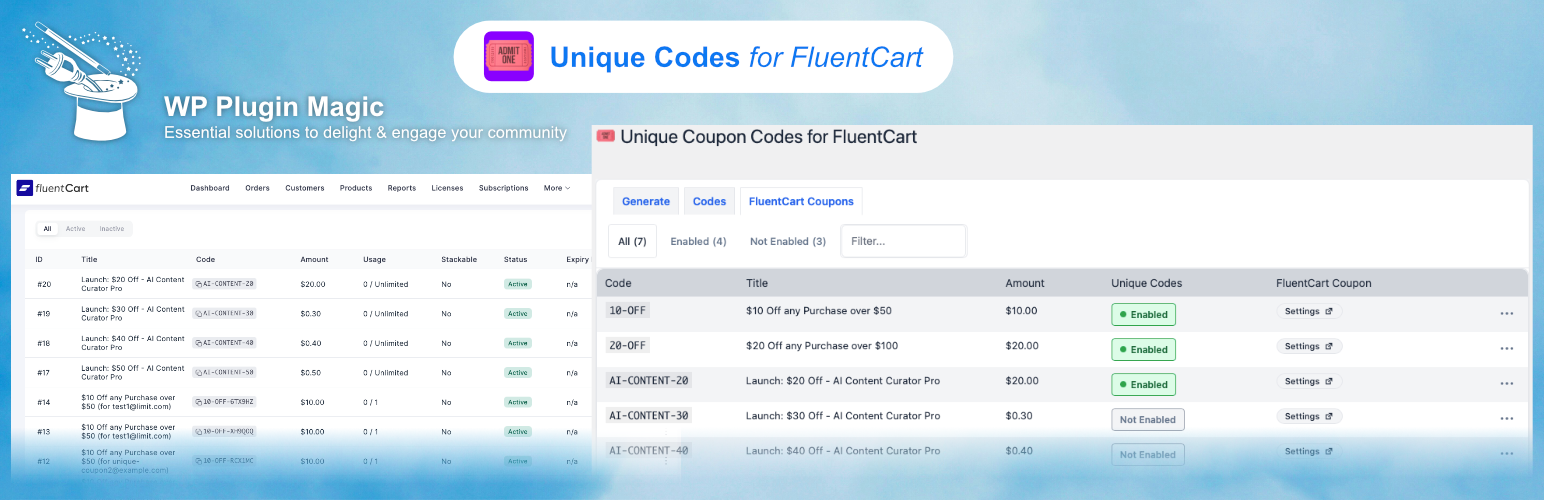Click "Unique Codes for FluentCart" banner title
The image size is (1544, 500).
click(x=736, y=57)
